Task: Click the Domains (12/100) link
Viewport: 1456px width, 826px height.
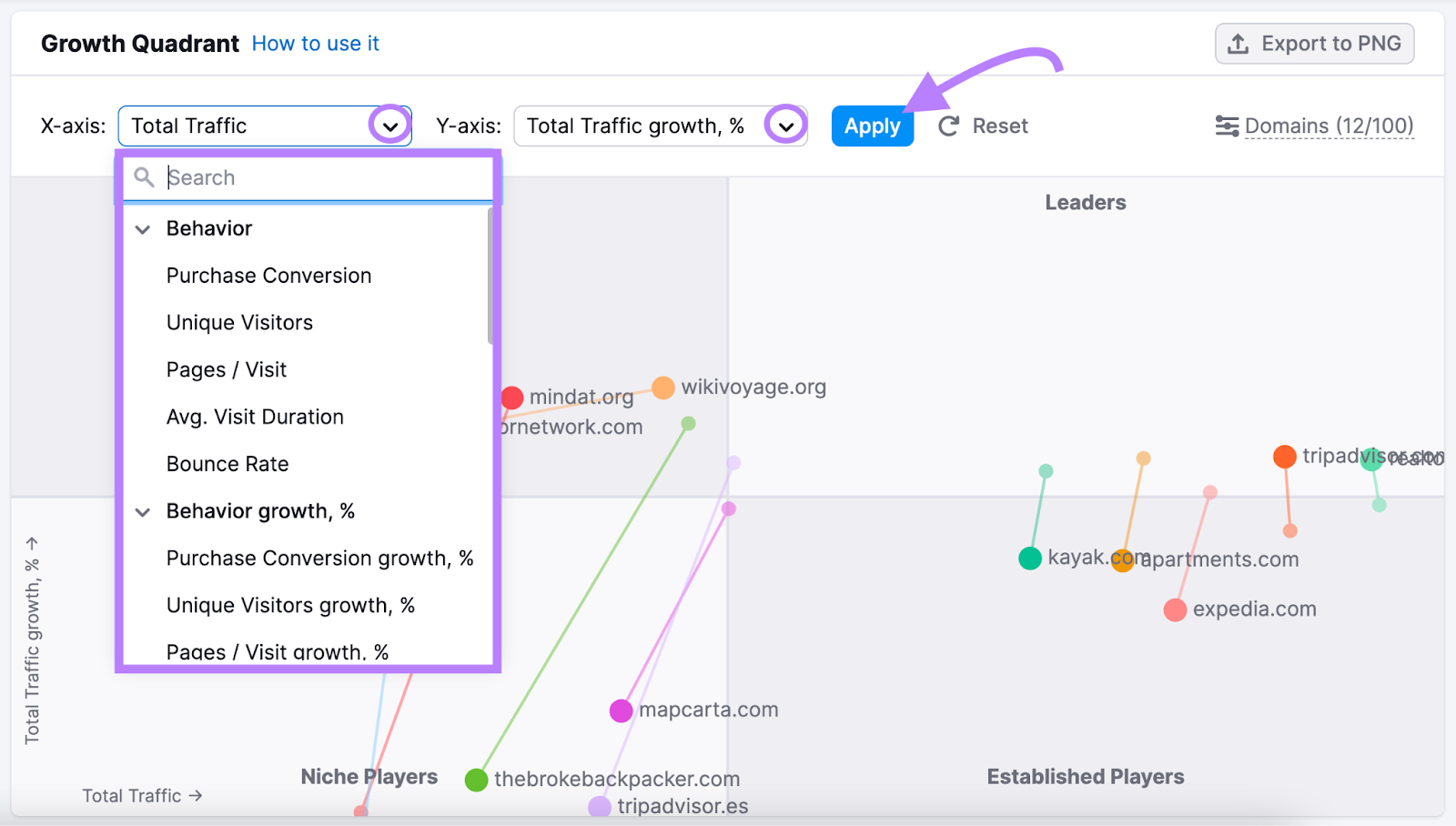Action: pos(1329,126)
